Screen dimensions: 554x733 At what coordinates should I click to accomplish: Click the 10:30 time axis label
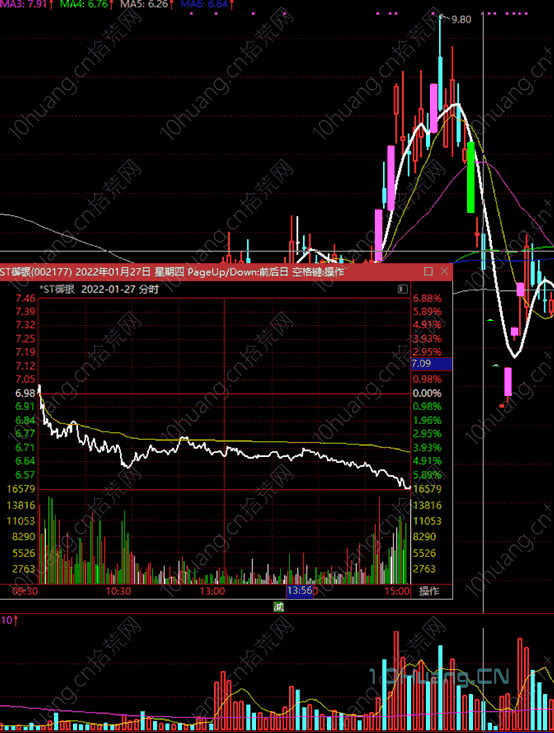click(x=118, y=591)
